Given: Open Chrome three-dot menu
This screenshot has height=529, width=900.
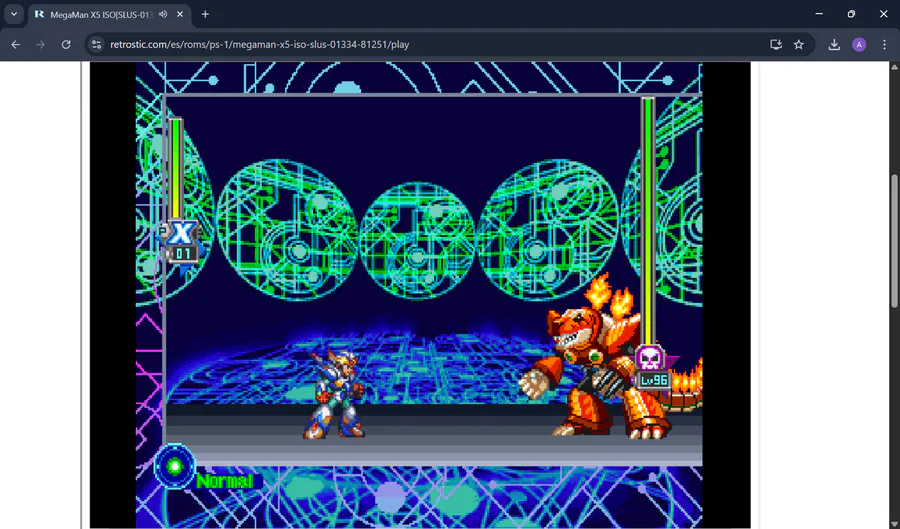Looking at the screenshot, I should click(x=884, y=45).
